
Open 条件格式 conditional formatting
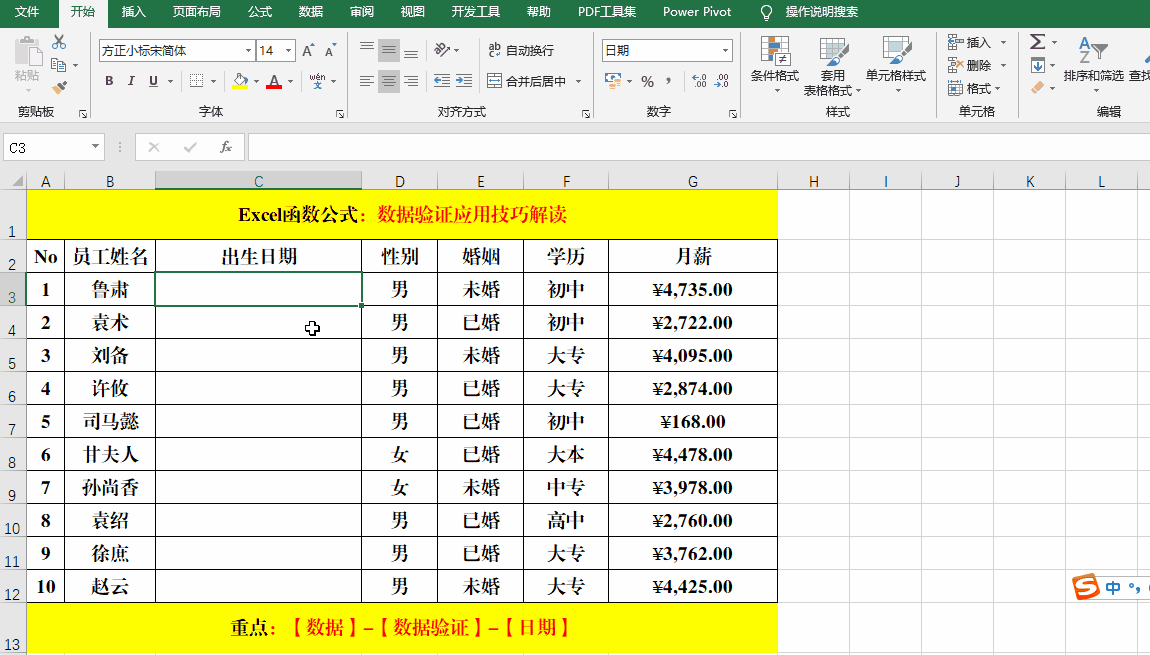pyautogui.click(x=774, y=66)
